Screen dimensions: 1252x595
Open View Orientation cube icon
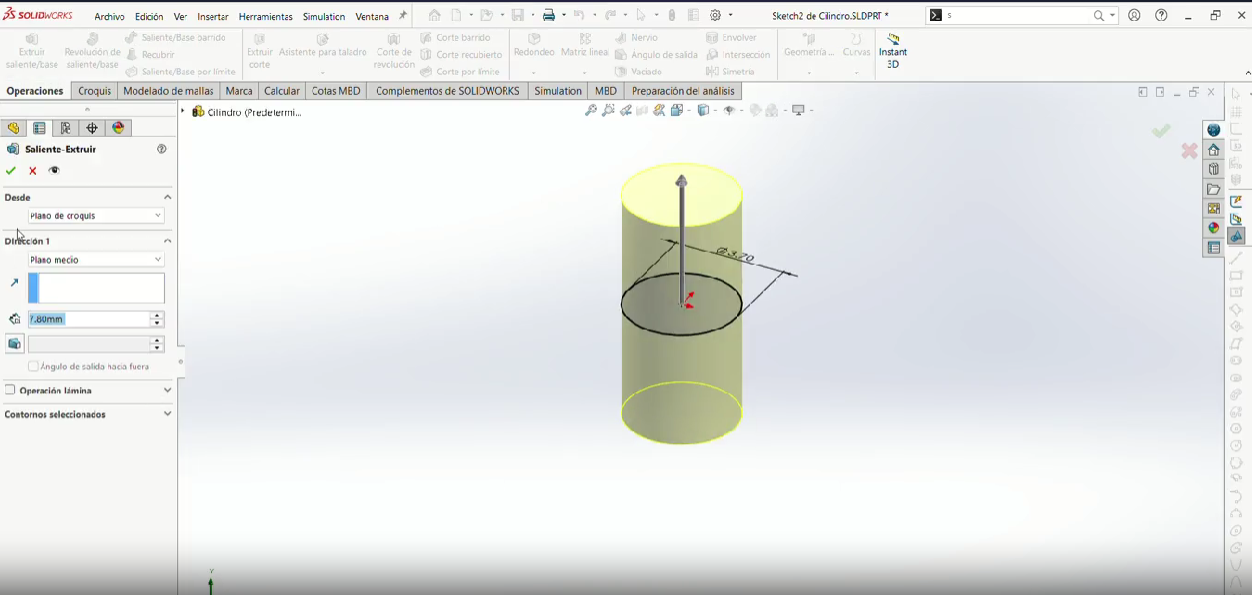click(x=678, y=110)
